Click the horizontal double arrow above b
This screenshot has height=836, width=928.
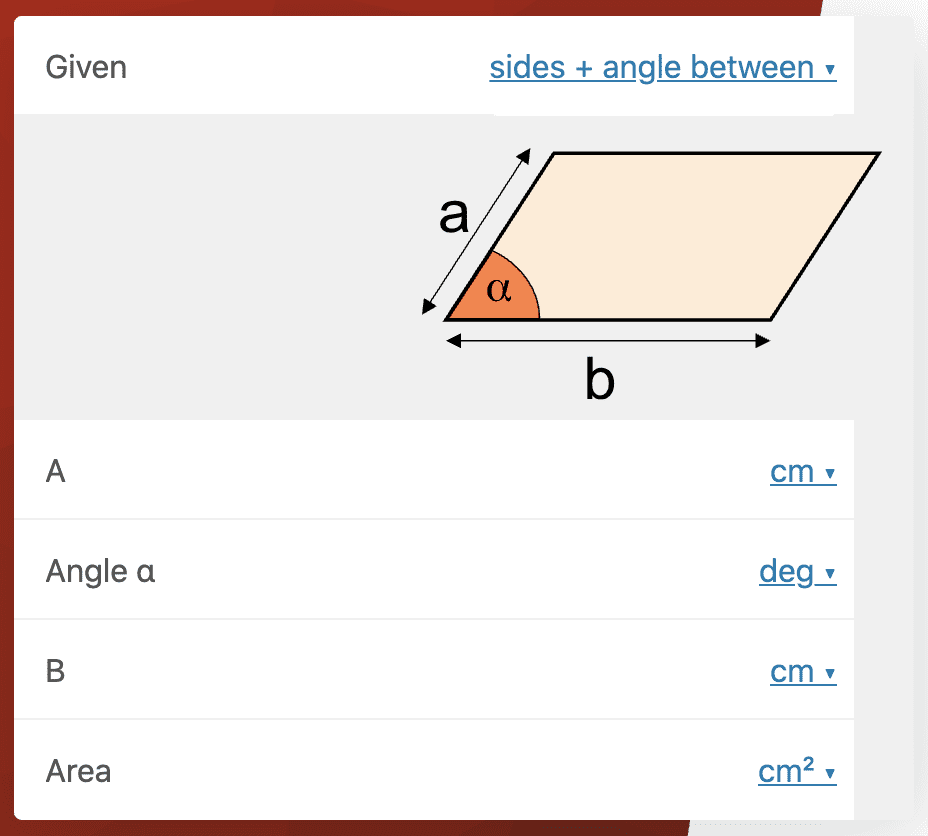(608, 342)
